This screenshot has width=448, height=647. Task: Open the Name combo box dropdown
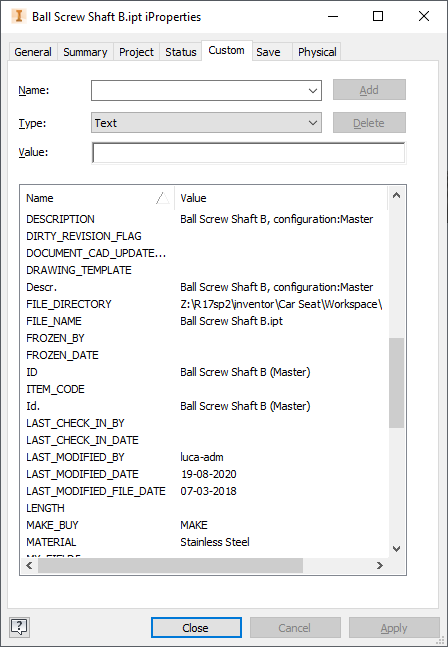[x=313, y=90]
